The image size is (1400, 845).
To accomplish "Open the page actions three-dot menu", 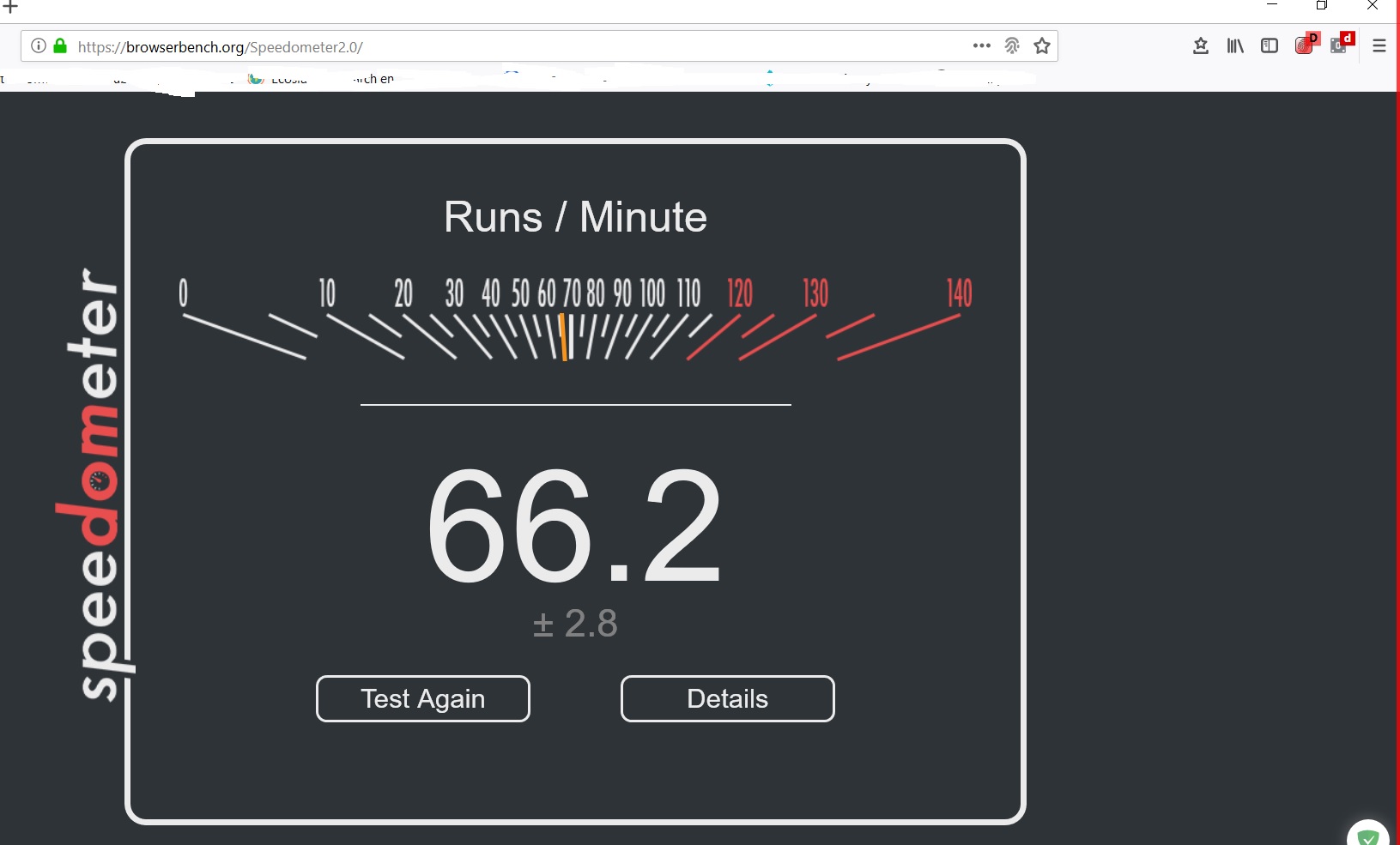I will point(982,45).
